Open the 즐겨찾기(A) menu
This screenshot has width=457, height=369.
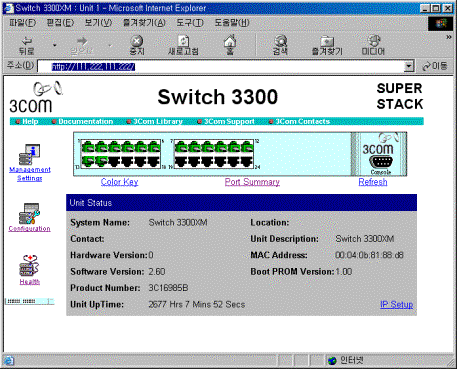(x=144, y=23)
